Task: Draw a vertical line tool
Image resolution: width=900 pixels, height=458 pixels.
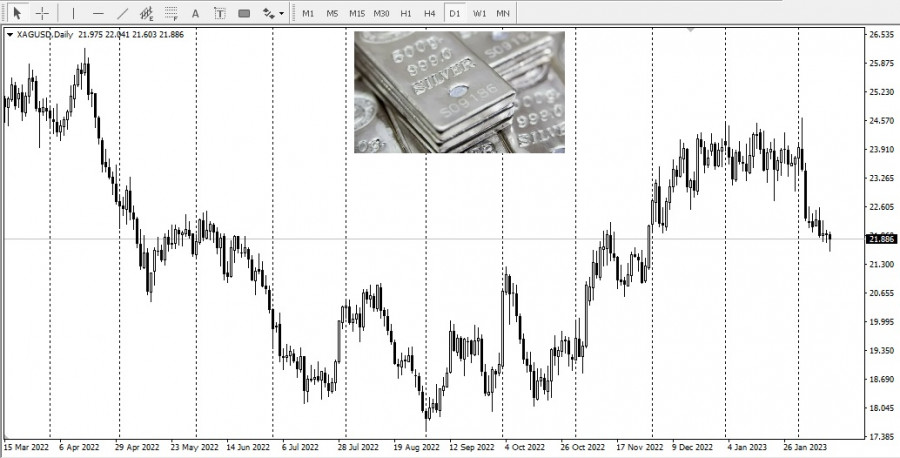Action: point(73,13)
